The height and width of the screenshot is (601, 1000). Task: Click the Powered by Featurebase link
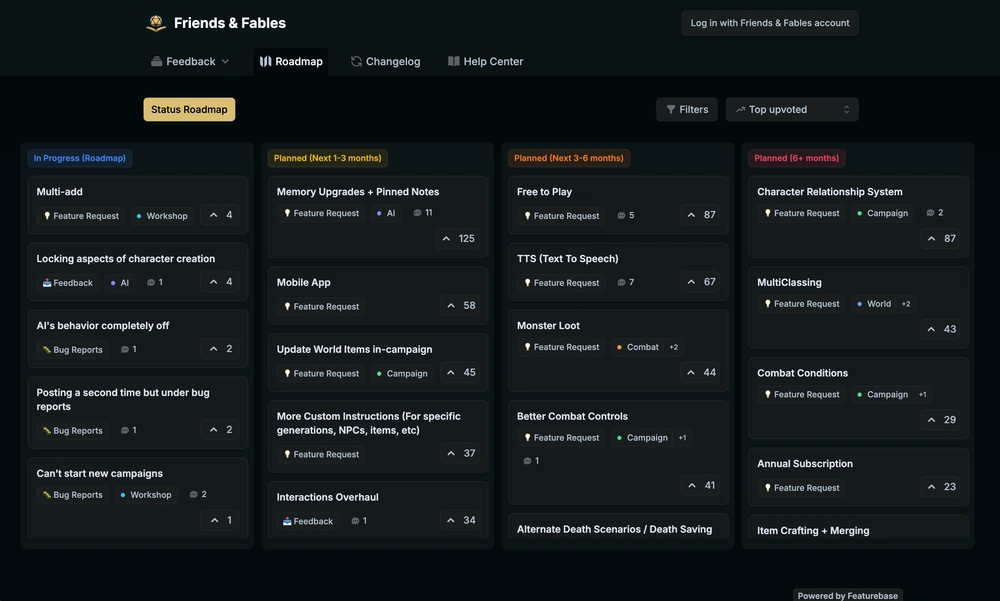click(x=848, y=595)
